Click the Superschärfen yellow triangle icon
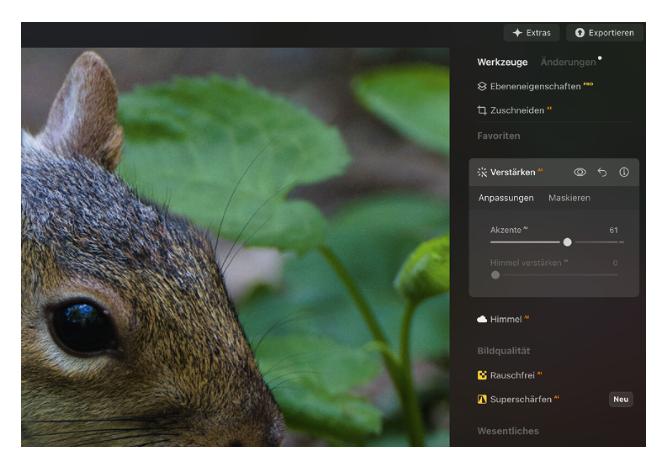667x474 pixels. click(482, 399)
